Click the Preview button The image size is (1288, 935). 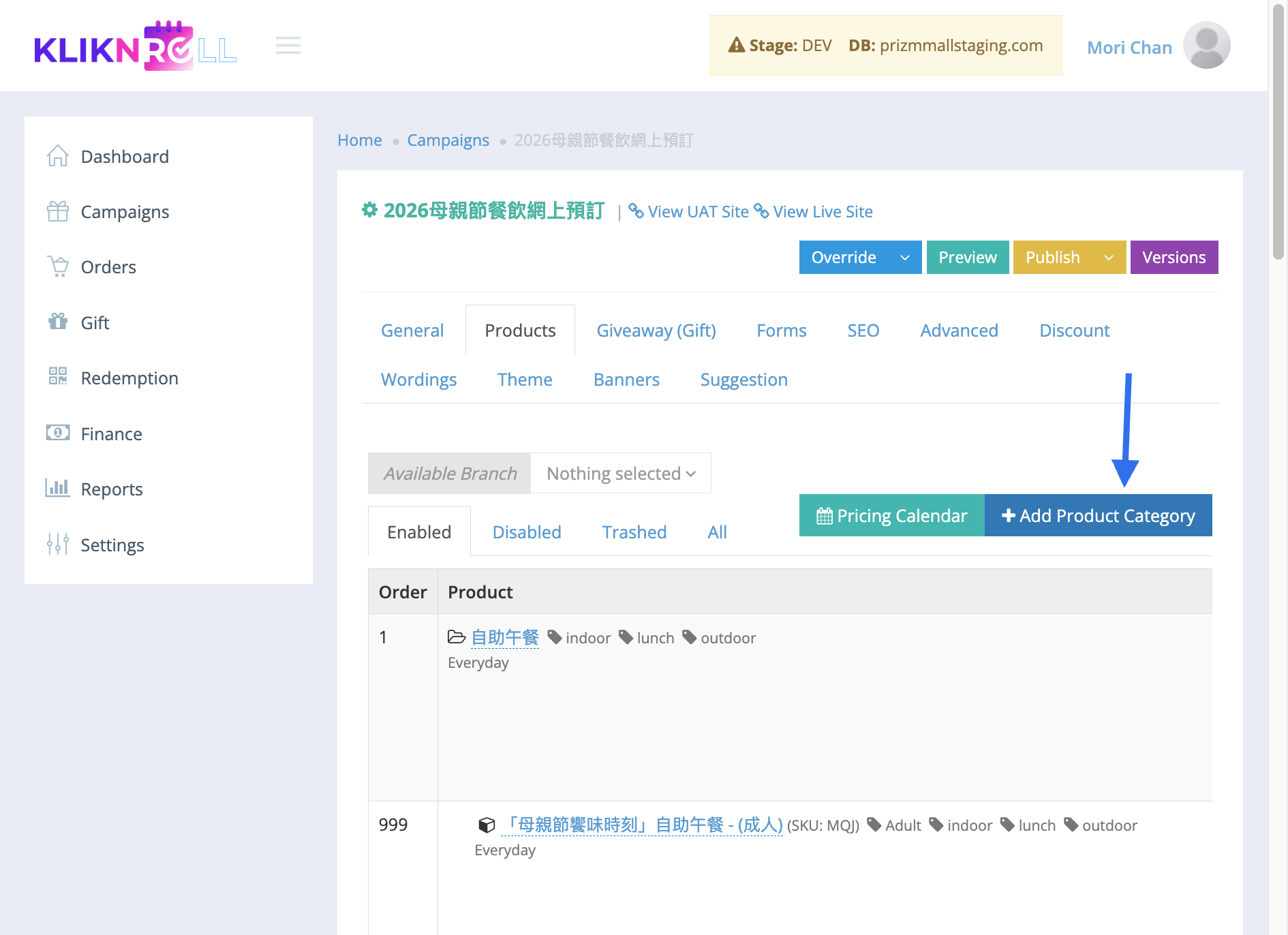coord(967,258)
